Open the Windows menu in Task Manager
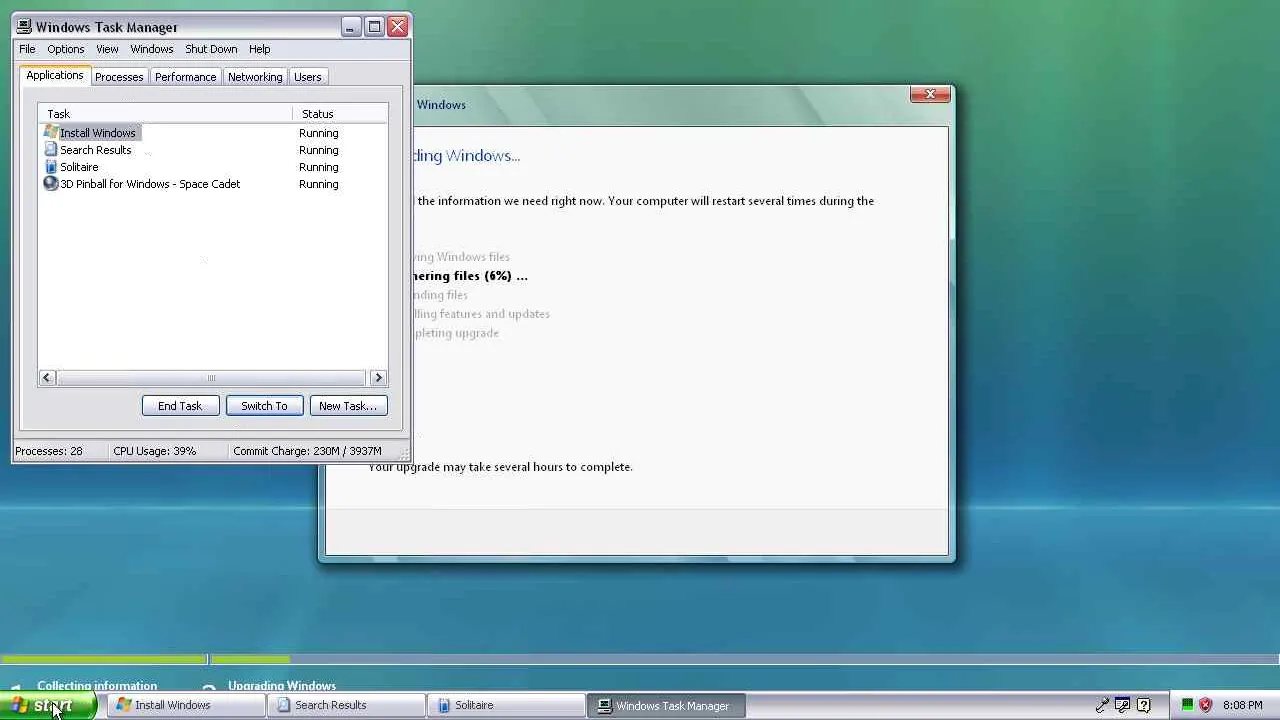Image resolution: width=1280 pixels, height=720 pixels. [x=152, y=49]
